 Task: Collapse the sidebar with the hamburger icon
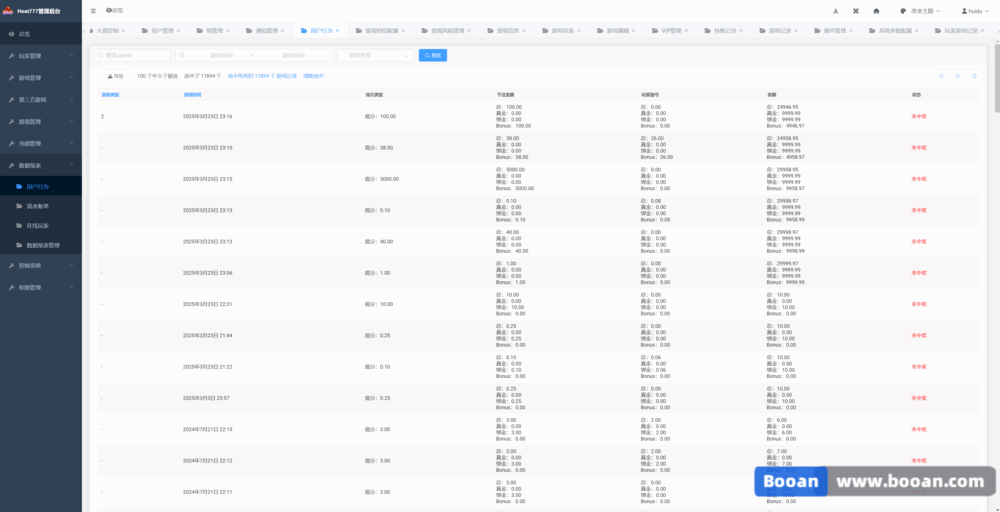pyautogui.click(x=94, y=10)
